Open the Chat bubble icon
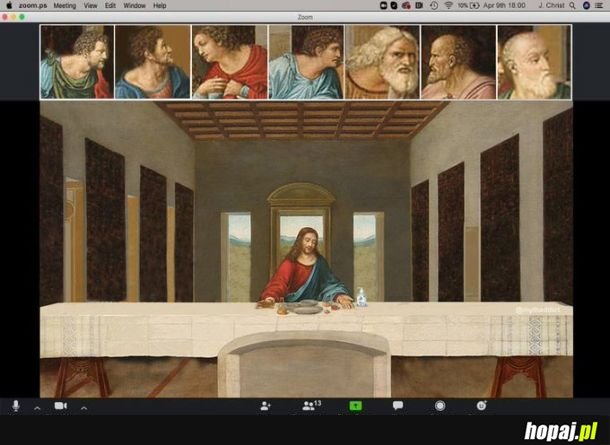The image size is (610, 445). click(x=398, y=406)
